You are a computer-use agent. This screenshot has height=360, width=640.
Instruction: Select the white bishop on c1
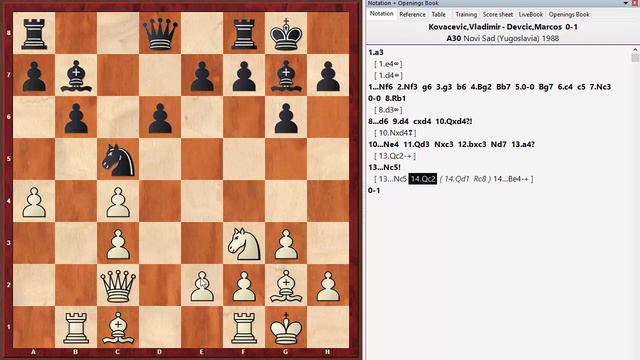point(118,327)
